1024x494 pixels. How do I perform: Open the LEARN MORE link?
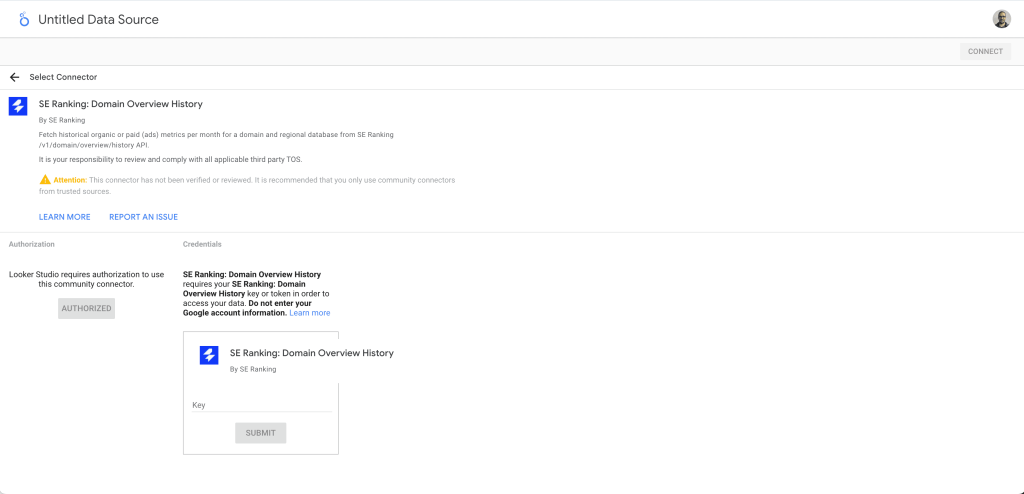(64, 217)
